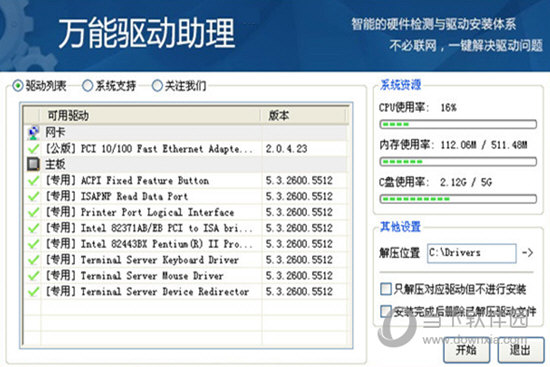This screenshot has height=367, width=550.
Task: Click the 退出 exit button
Action: point(521,350)
